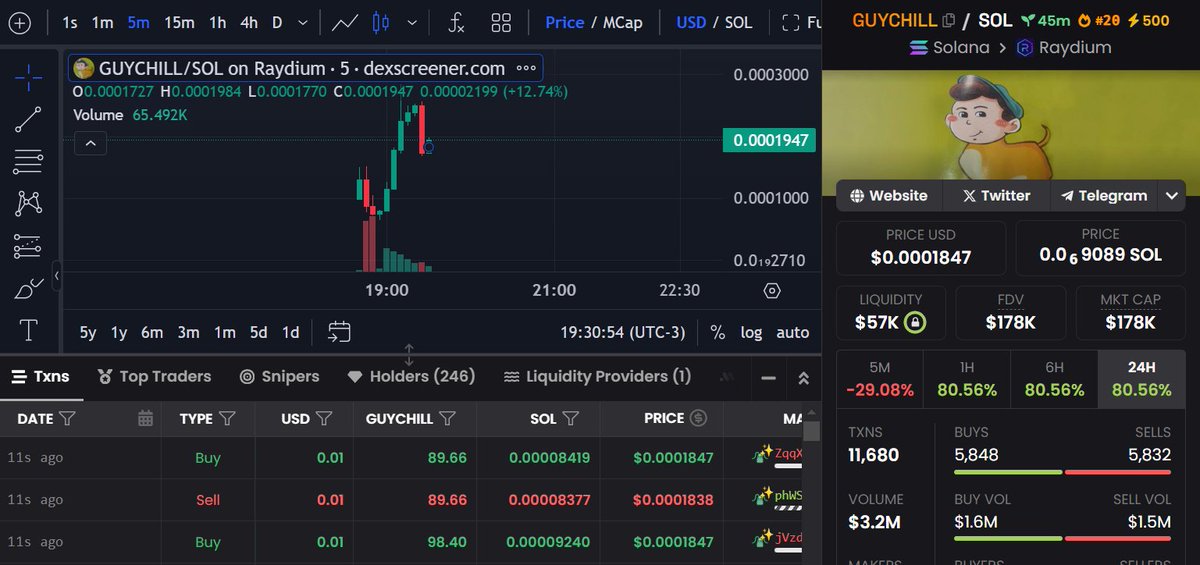Viewport: 1200px width, 565px height.
Task: Select the 15m timeframe
Action: pyautogui.click(x=180, y=22)
